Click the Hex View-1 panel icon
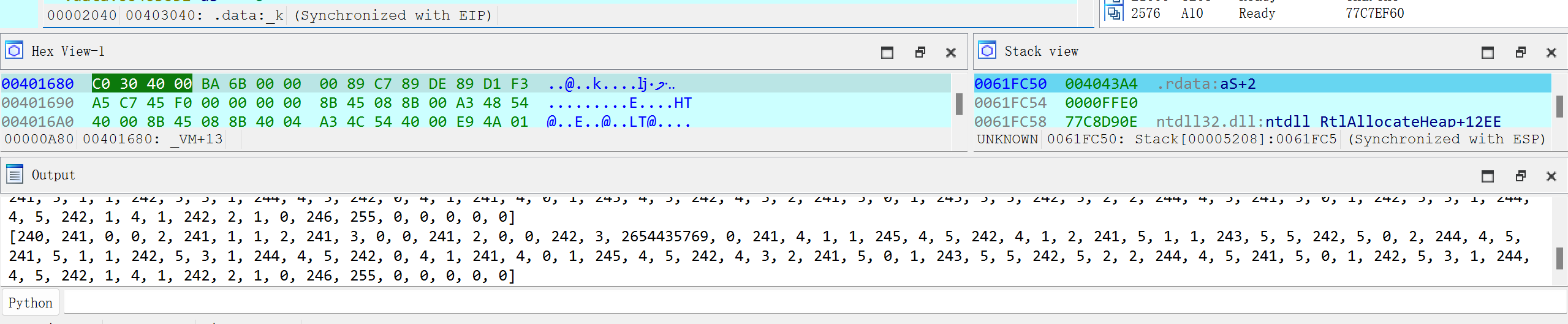Viewport: 1568px width, 324px height. click(14, 51)
